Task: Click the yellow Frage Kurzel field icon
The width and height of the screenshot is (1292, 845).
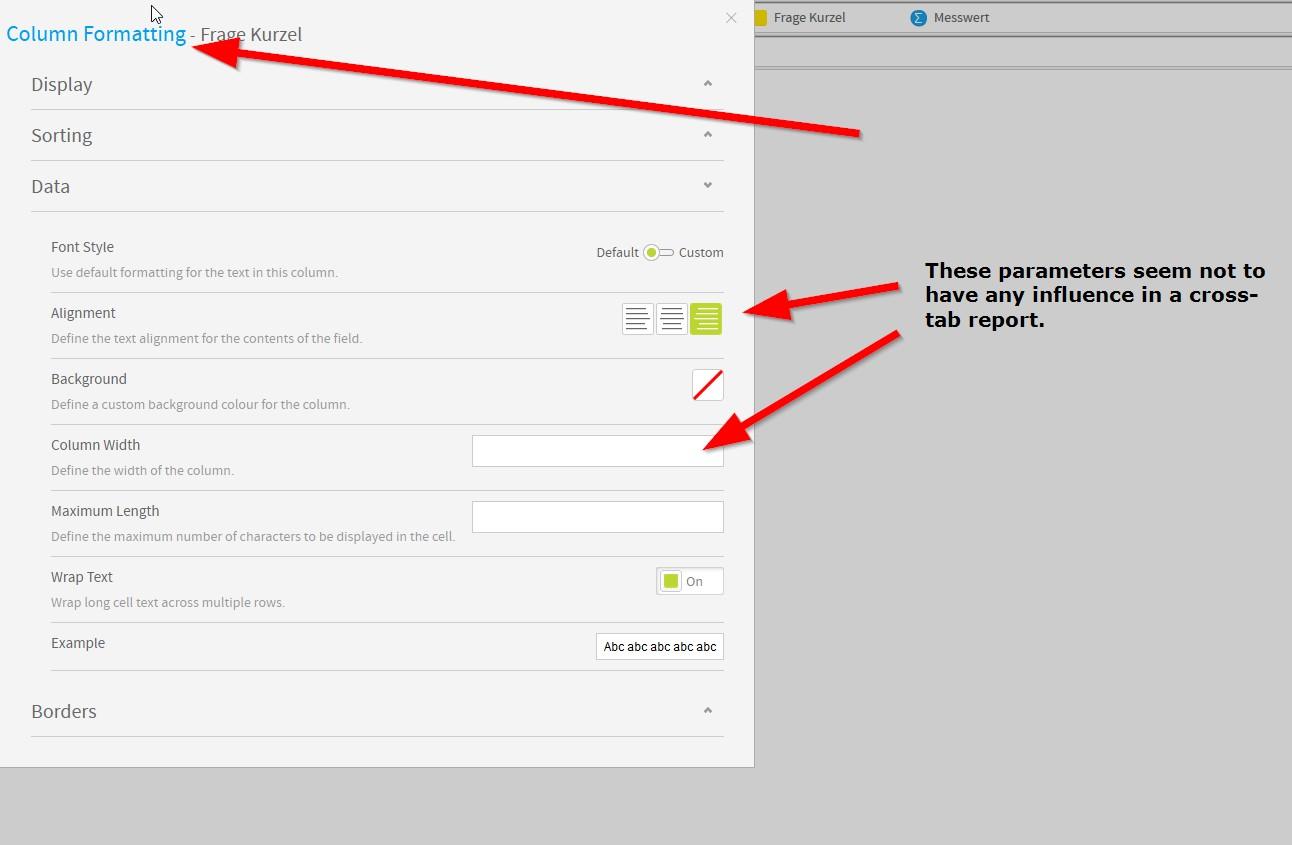Action: 760,18
